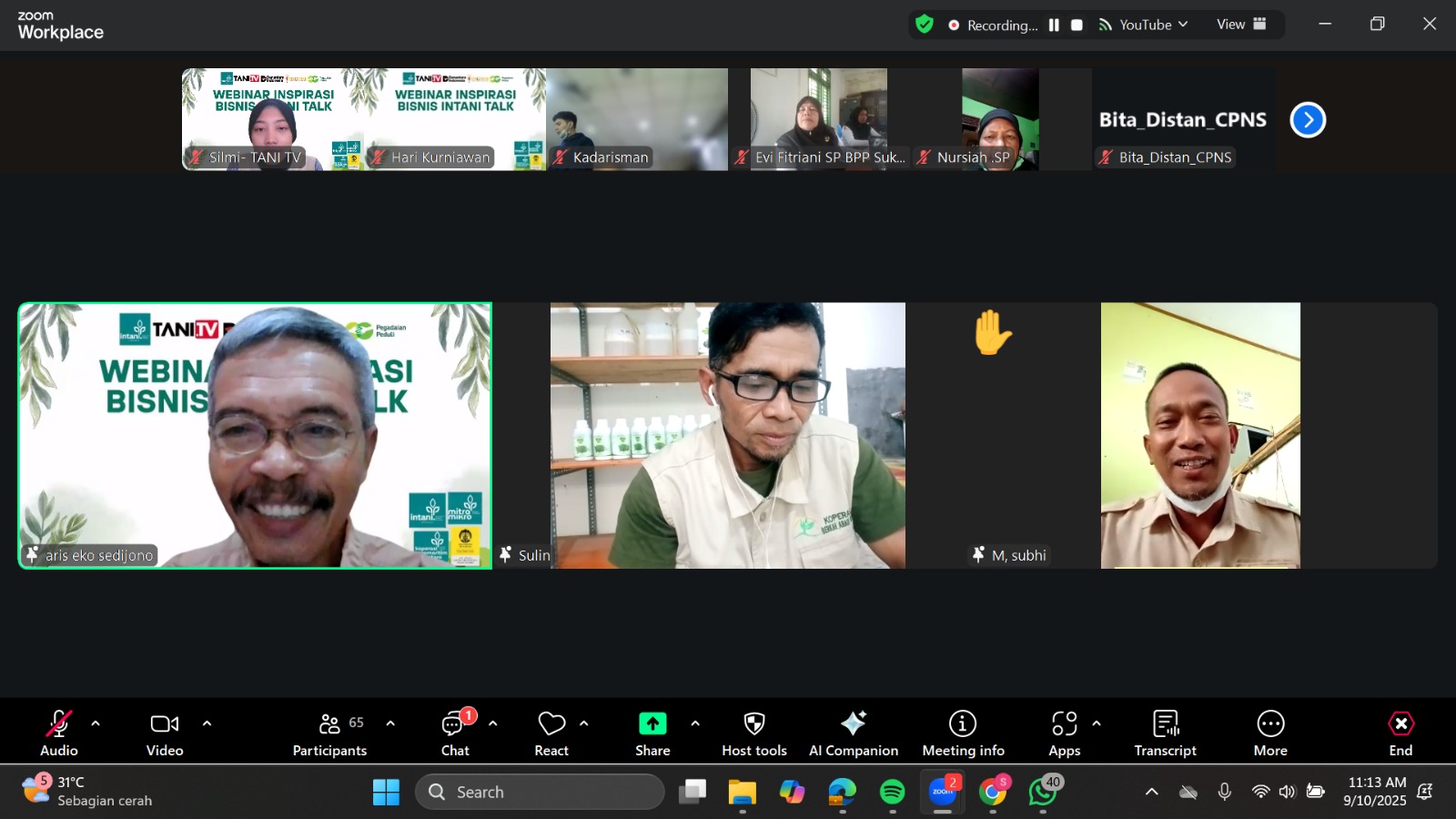
Task: Expand audio options arrow next to Audio
Action: coord(96,723)
